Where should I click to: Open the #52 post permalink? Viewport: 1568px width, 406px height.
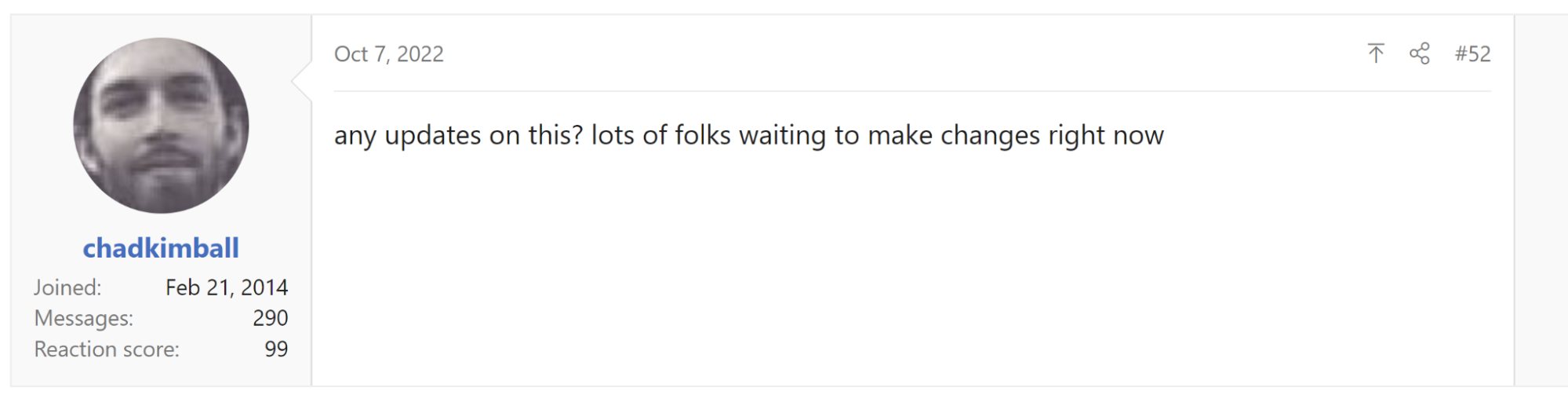pos(1472,53)
